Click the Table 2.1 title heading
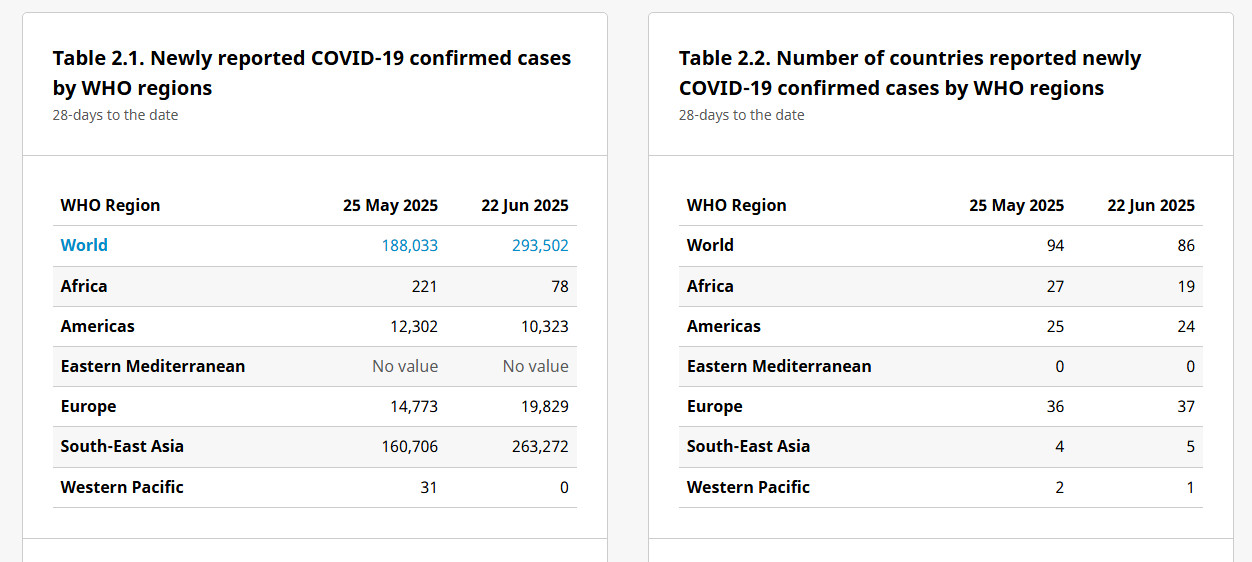 tap(312, 73)
